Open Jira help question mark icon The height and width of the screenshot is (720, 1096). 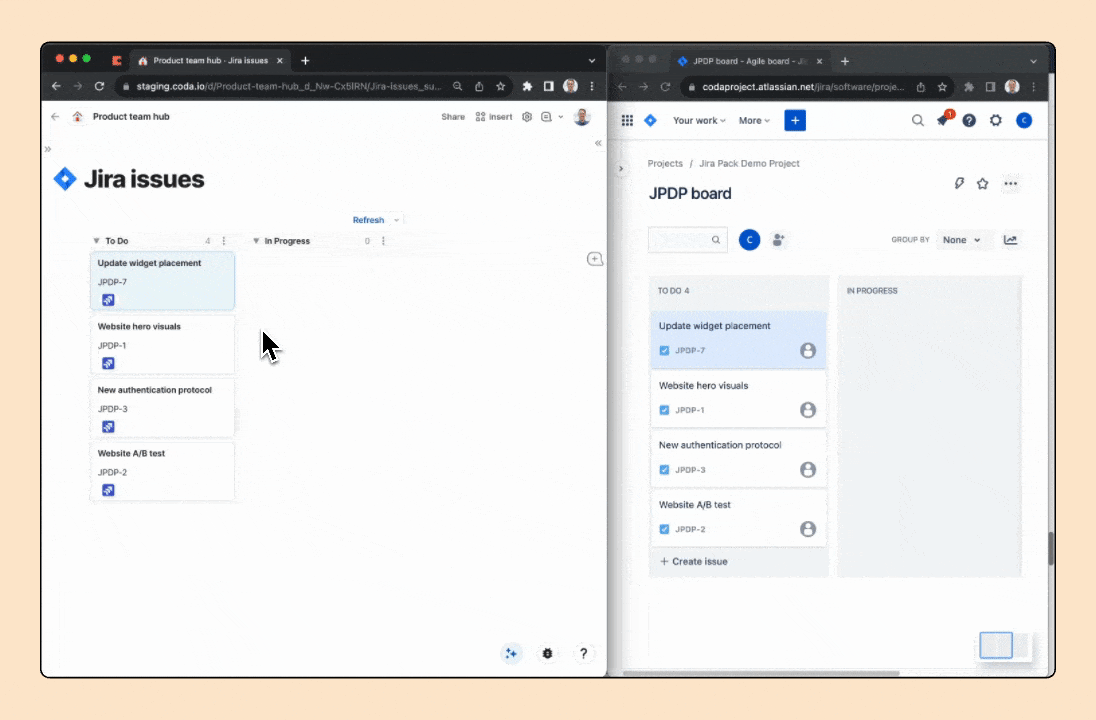(969, 120)
